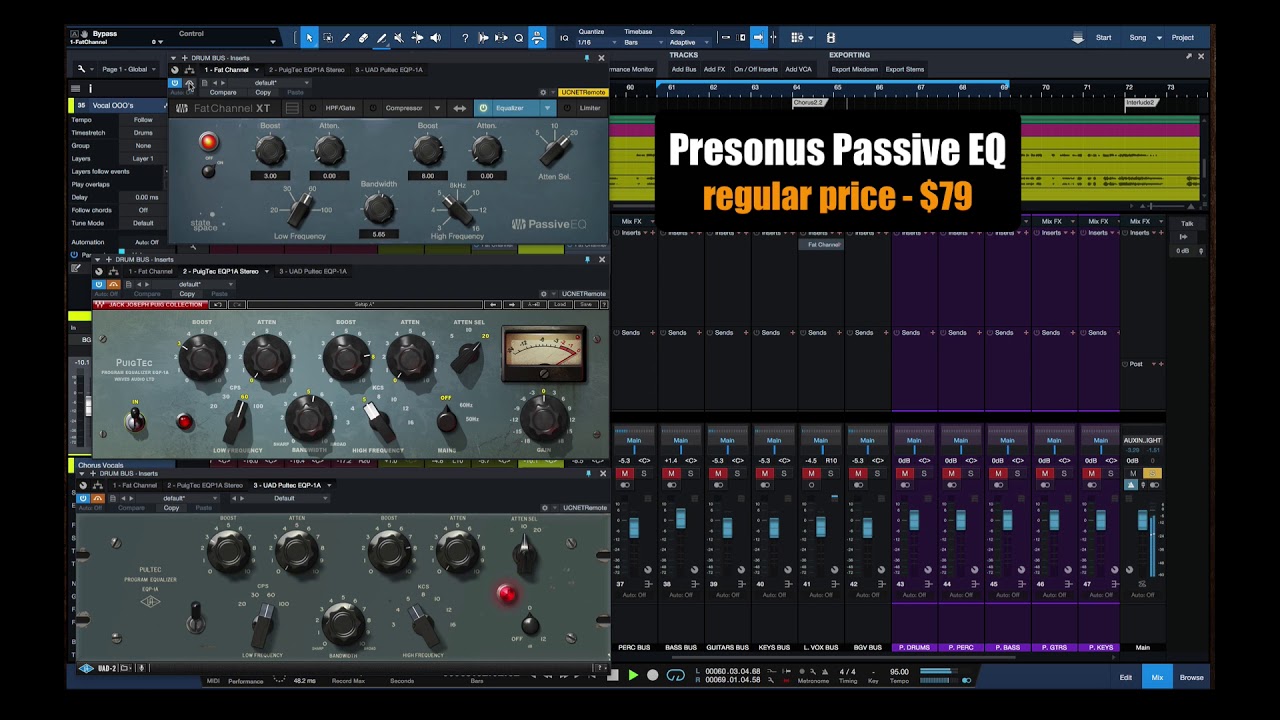1280x720 pixels.
Task: Open the Compressor model dropdown arrow
Action: 436,108
